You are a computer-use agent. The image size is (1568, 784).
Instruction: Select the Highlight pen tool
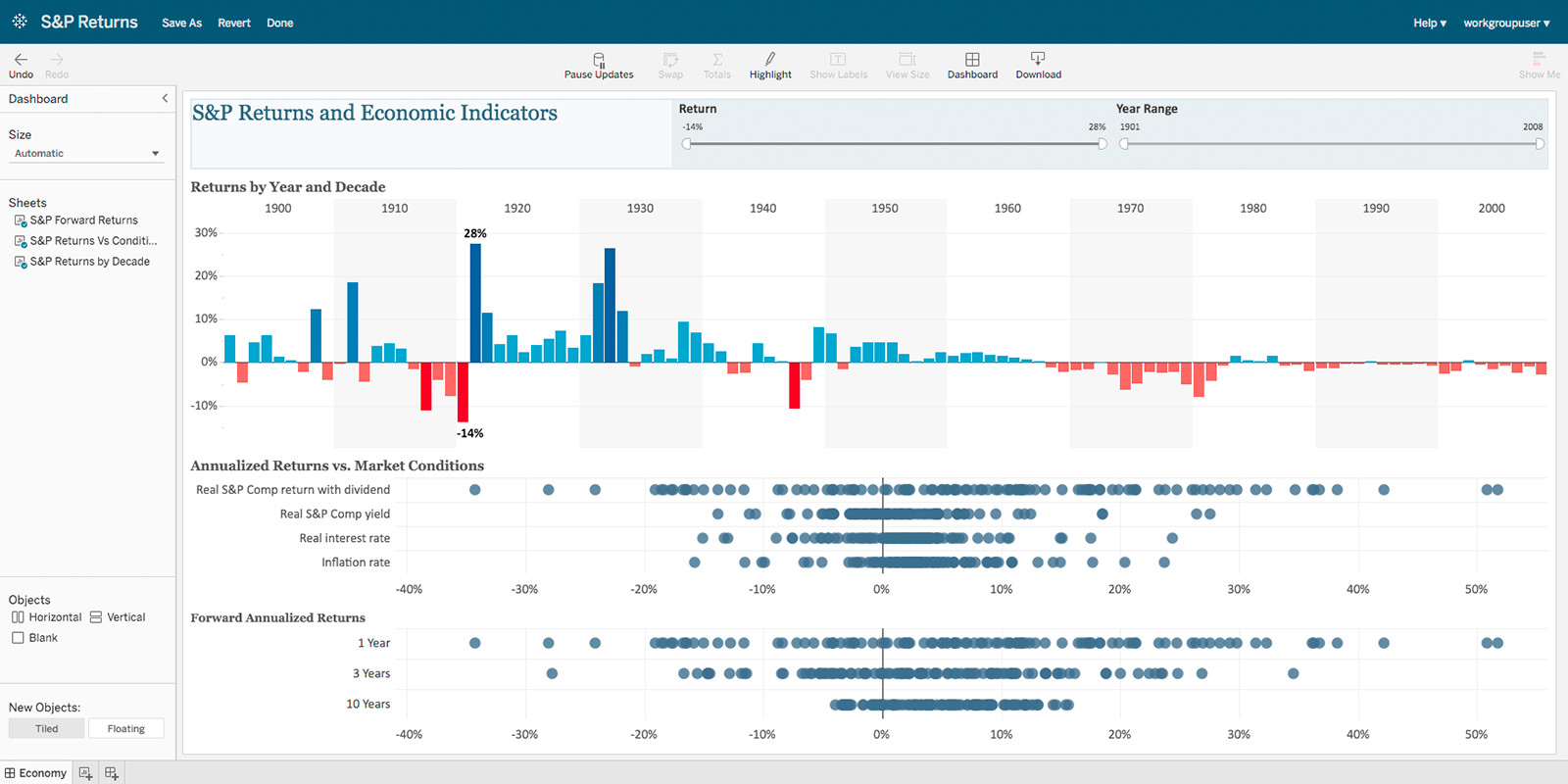pyautogui.click(x=770, y=60)
